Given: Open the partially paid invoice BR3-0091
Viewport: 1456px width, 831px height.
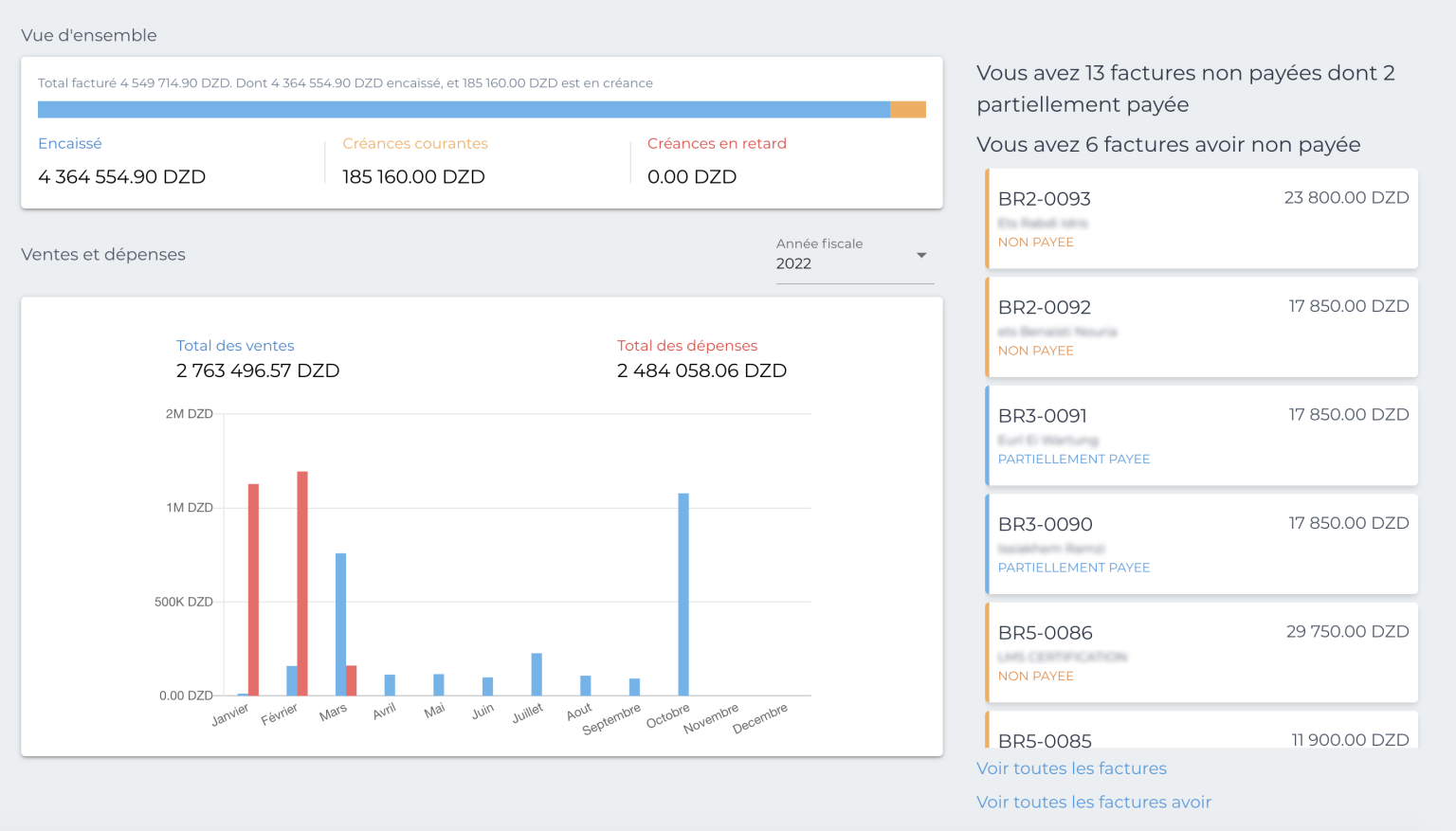Looking at the screenshot, I should tap(1201, 435).
